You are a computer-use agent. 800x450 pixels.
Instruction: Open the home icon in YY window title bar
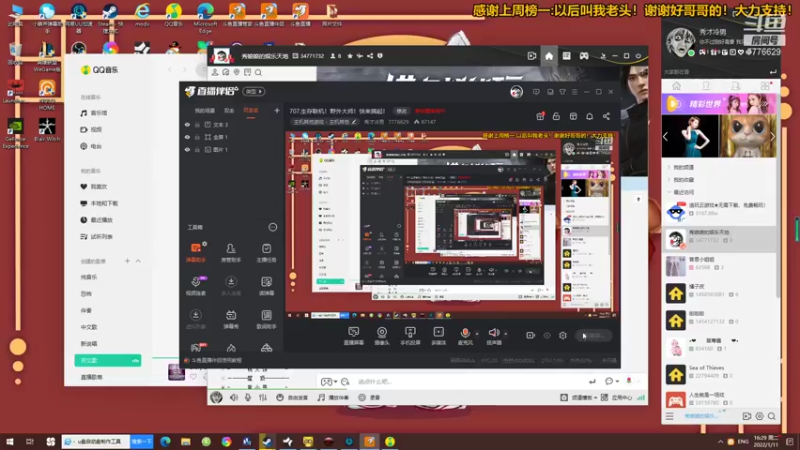(x=549, y=56)
